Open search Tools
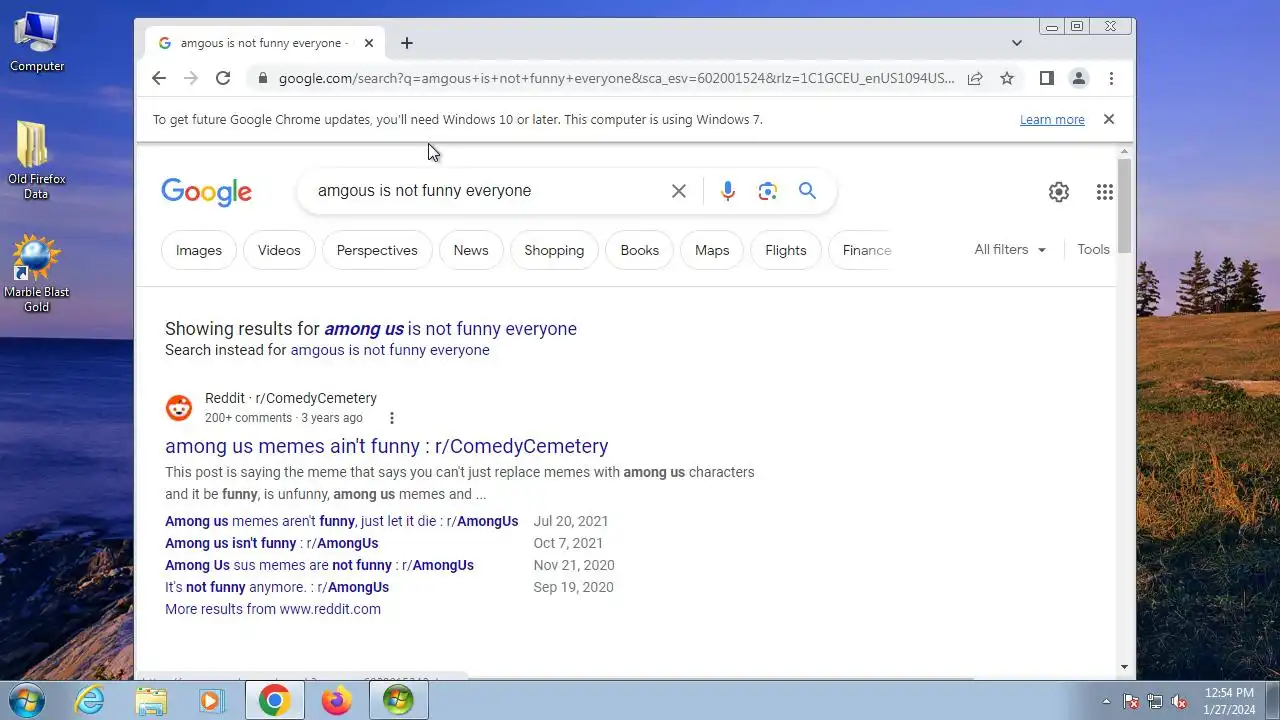 (1093, 250)
